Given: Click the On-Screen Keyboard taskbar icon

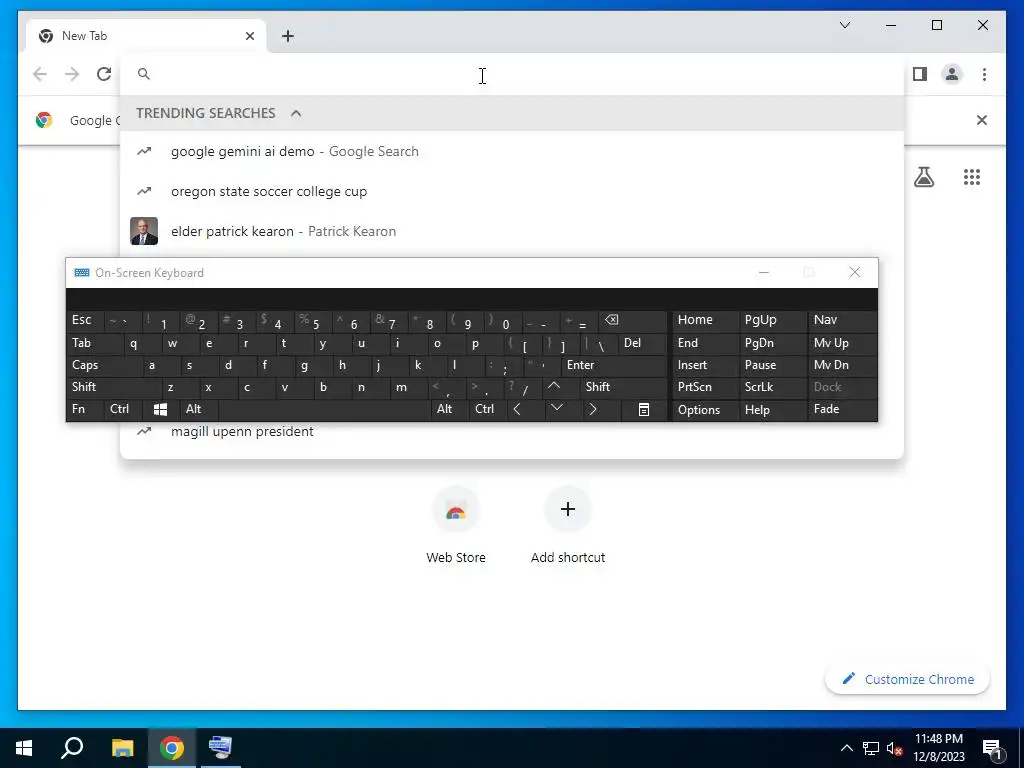Looking at the screenshot, I should point(220,748).
